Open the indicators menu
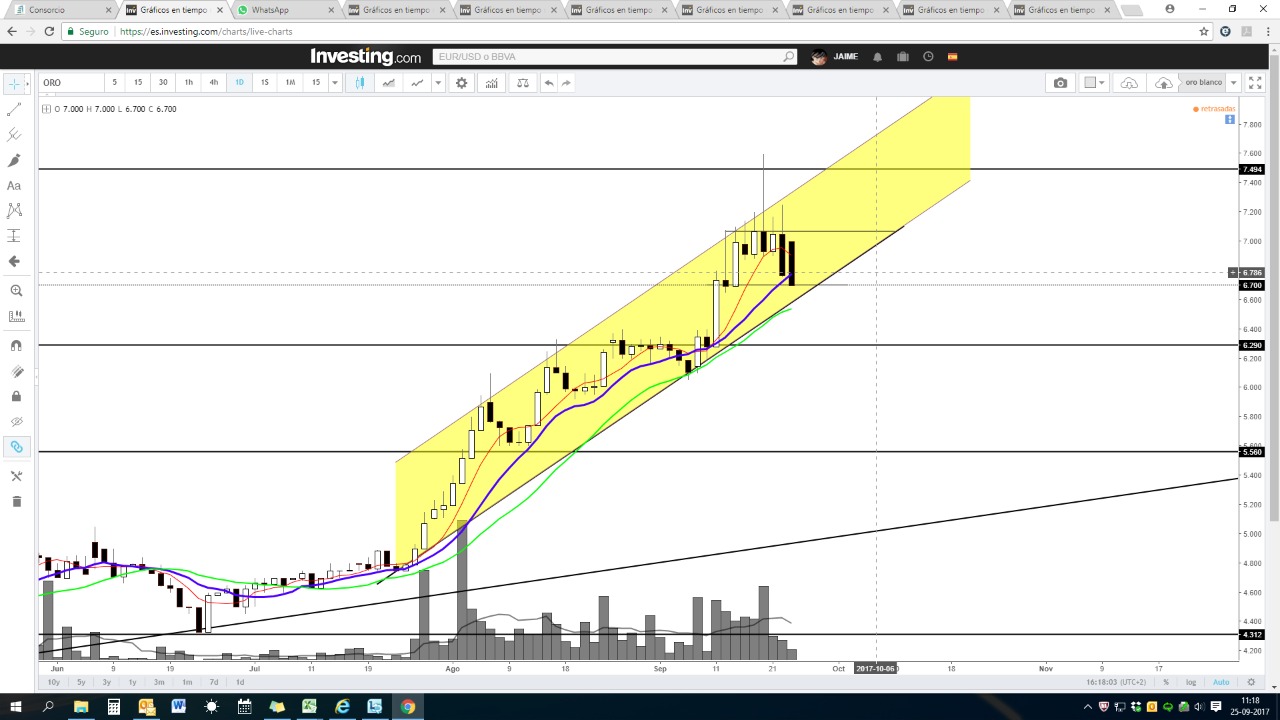1280x720 pixels. 491,83
